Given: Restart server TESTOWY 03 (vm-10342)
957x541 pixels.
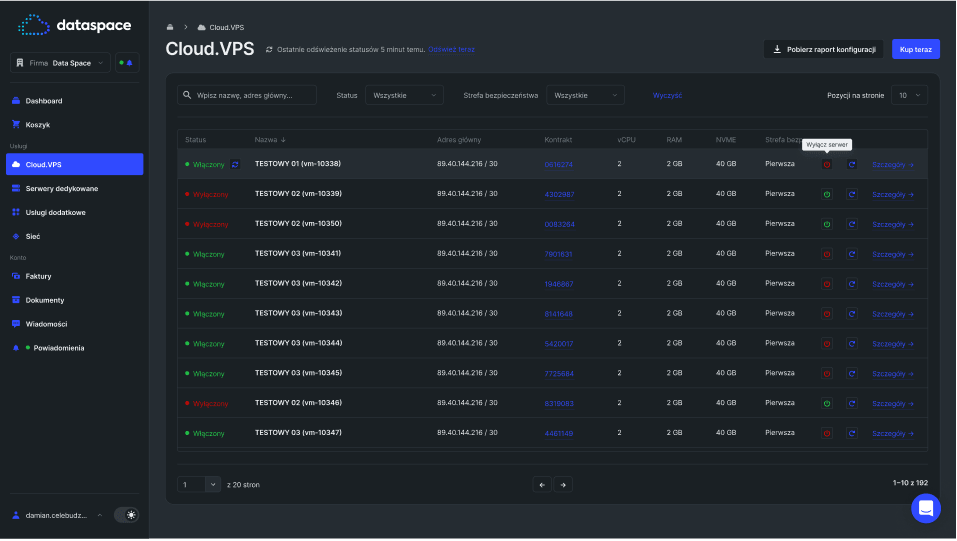Looking at the screenshot, I should click(x=852, y=285).
